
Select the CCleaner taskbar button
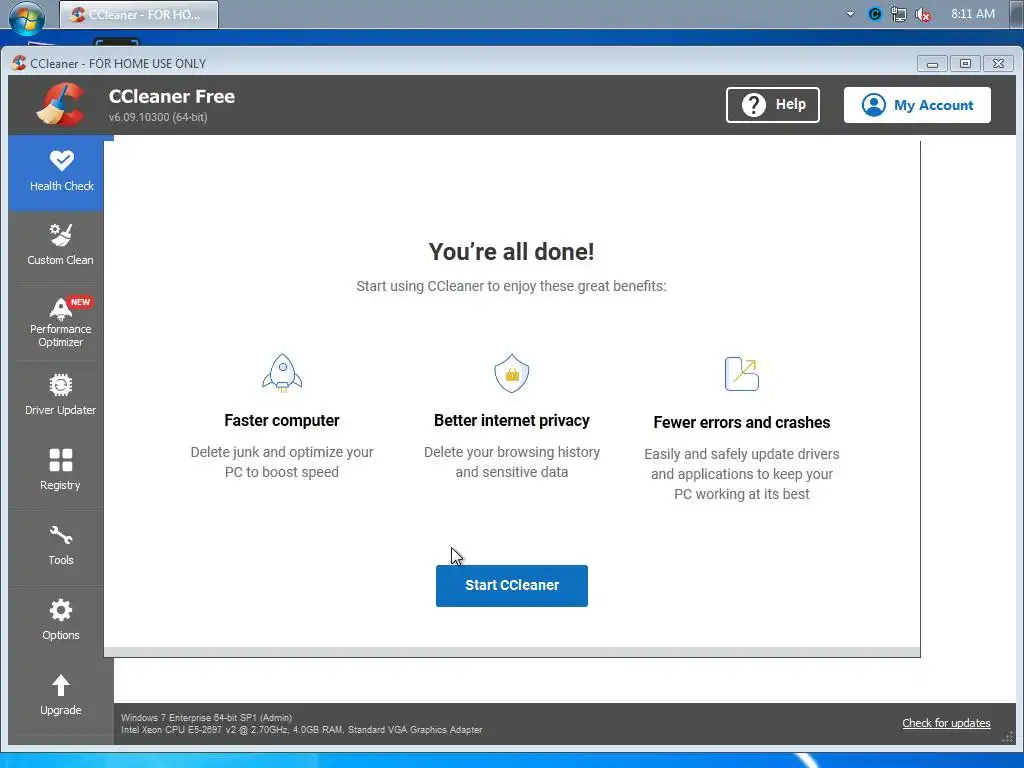(x=139, y=14)
